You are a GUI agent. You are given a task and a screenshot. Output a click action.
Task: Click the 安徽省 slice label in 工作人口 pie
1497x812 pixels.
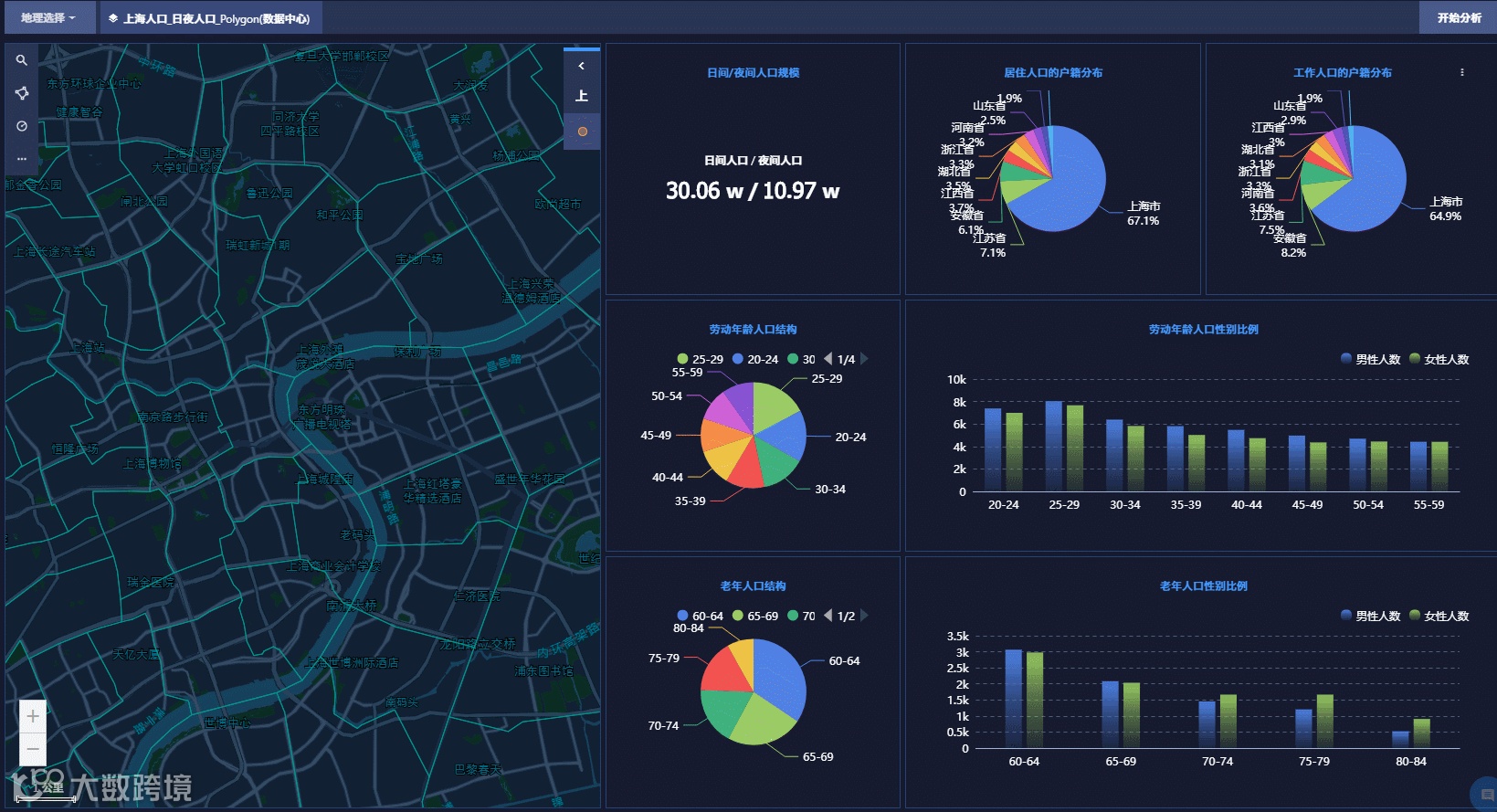[x=1290, y=238]
